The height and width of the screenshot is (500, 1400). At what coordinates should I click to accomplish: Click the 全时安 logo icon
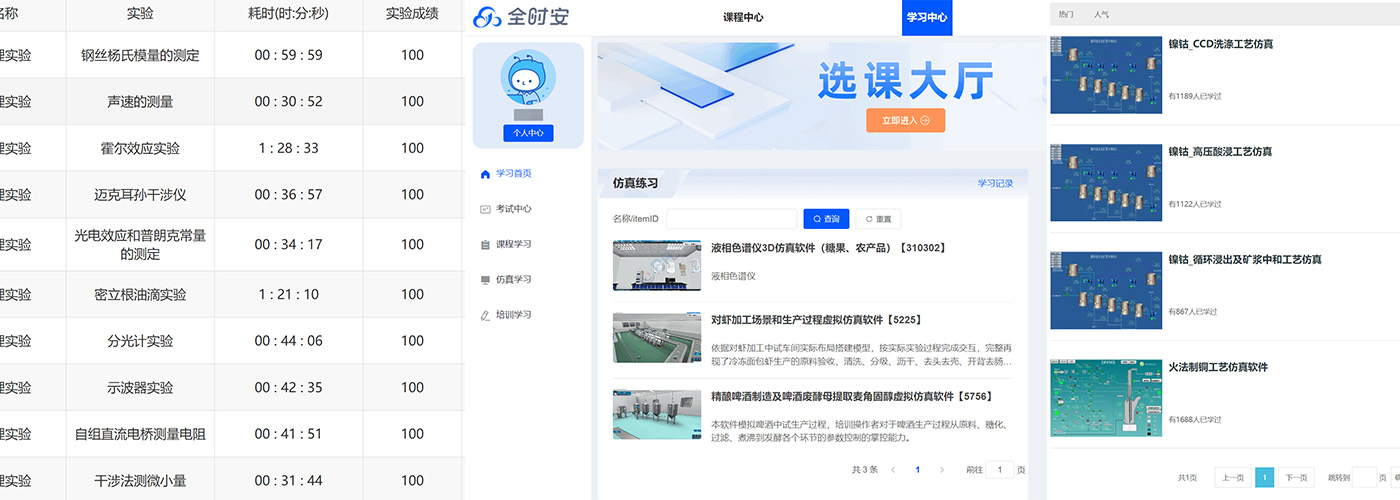(x=487, y=17)
